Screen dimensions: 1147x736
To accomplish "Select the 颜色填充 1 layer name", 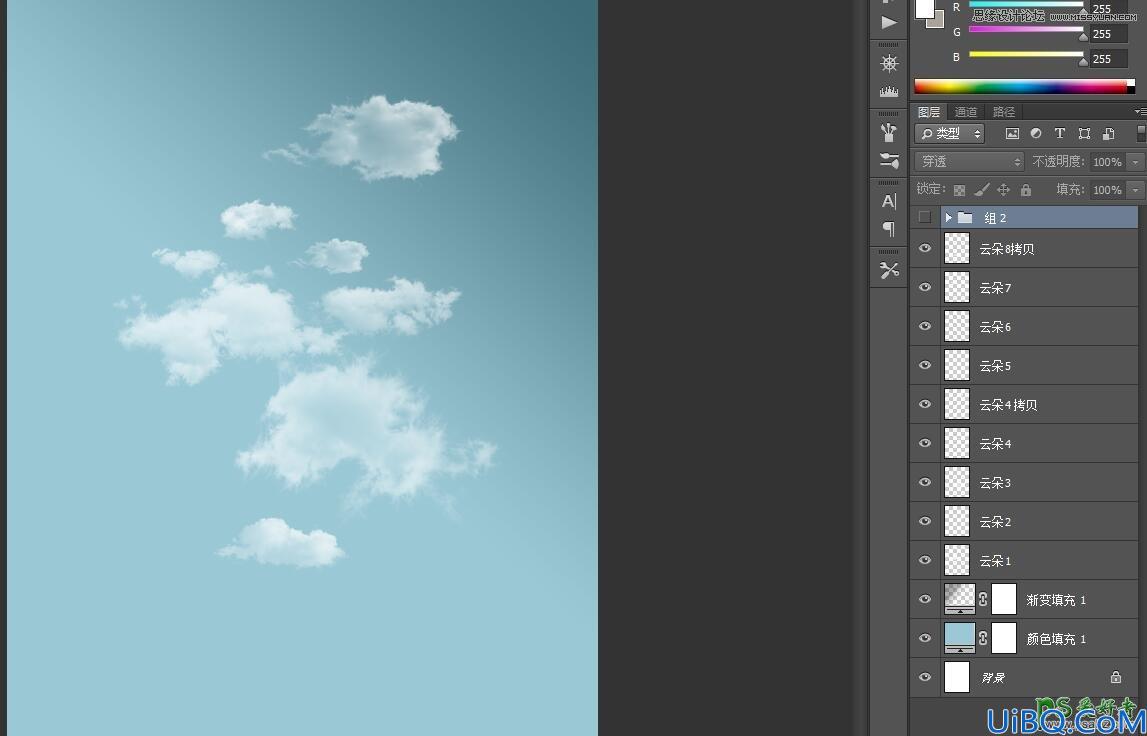I will coord(1056,639).
